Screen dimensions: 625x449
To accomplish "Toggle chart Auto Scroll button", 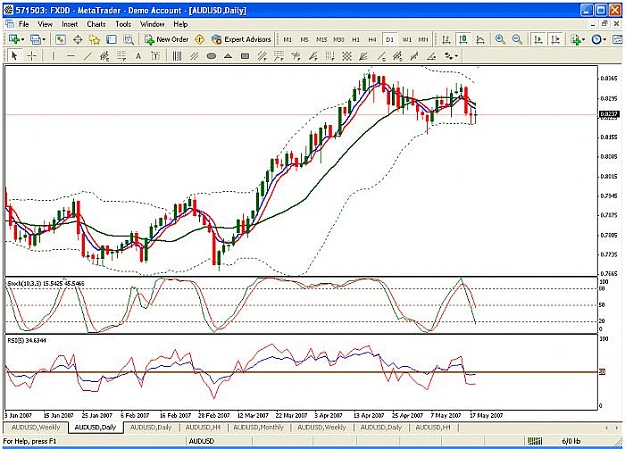I will 538,39.
